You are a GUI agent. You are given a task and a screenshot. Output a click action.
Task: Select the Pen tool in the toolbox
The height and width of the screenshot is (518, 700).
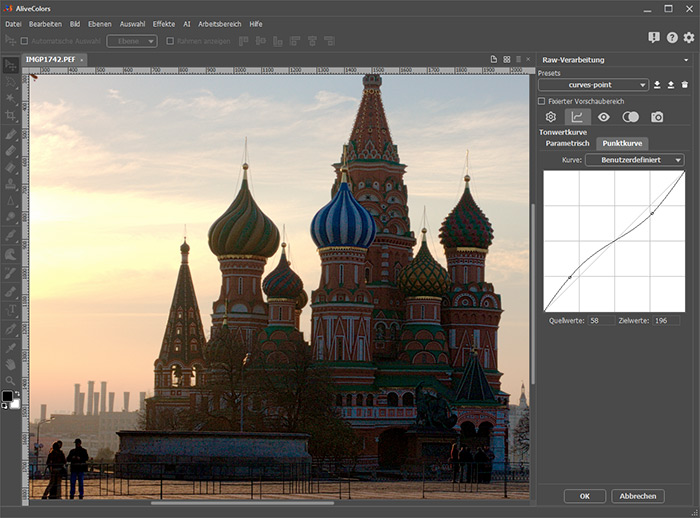coord(10,330)
